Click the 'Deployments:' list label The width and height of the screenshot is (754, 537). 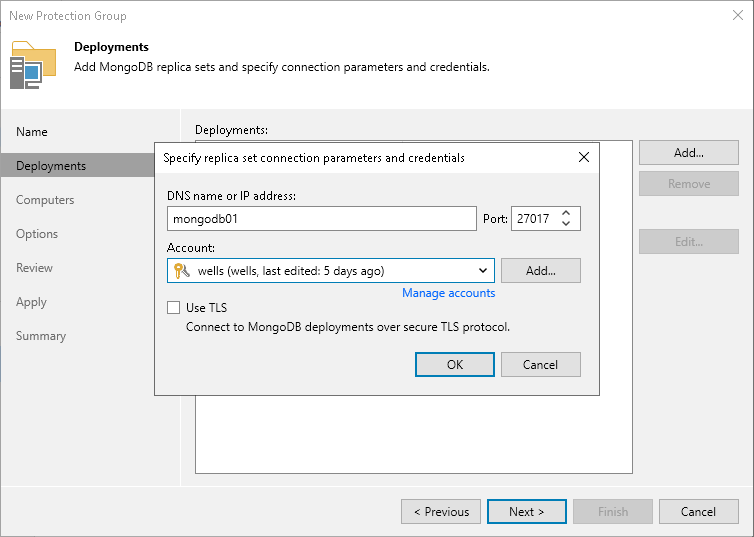231,130
